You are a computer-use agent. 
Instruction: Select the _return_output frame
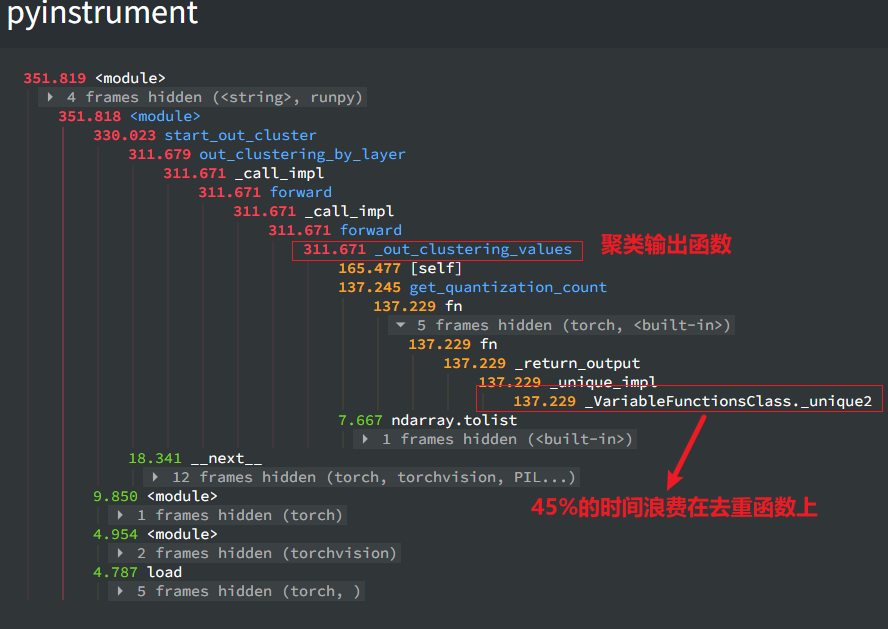point(577,363)
